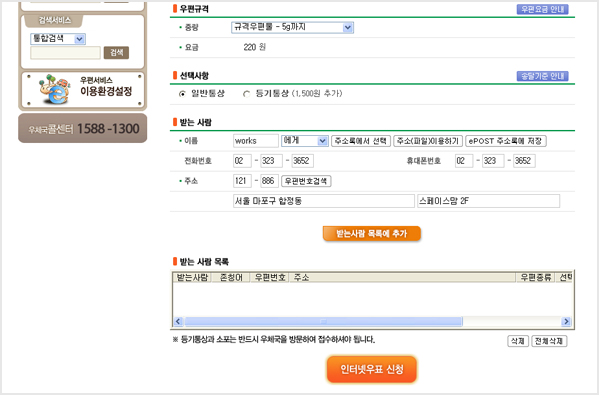Click the 휴대폰번호 first field
This screenshot has width=599, height=395.
pos(464,161)
